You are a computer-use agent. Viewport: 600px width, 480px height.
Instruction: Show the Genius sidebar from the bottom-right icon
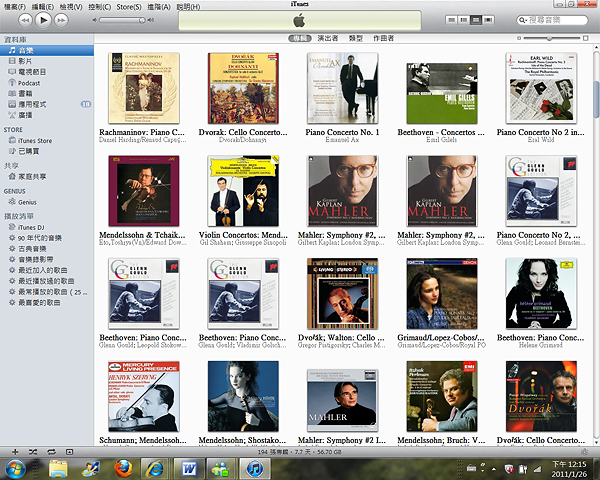(x=584, y=452)
